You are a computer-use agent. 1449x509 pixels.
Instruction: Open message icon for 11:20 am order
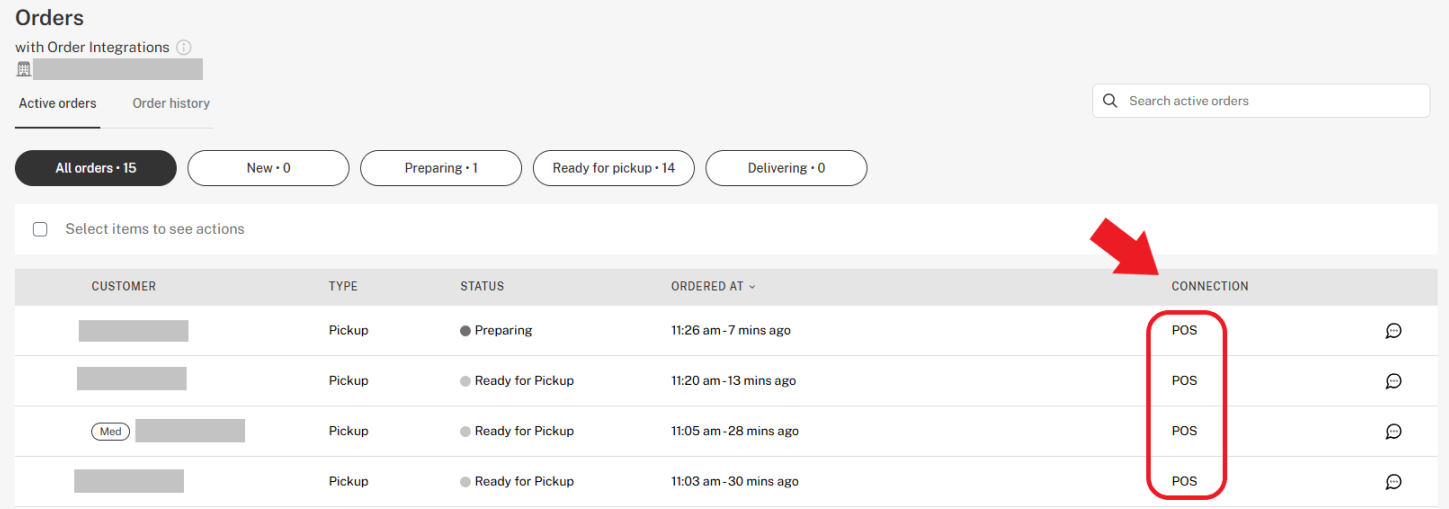pos(1393,381)
